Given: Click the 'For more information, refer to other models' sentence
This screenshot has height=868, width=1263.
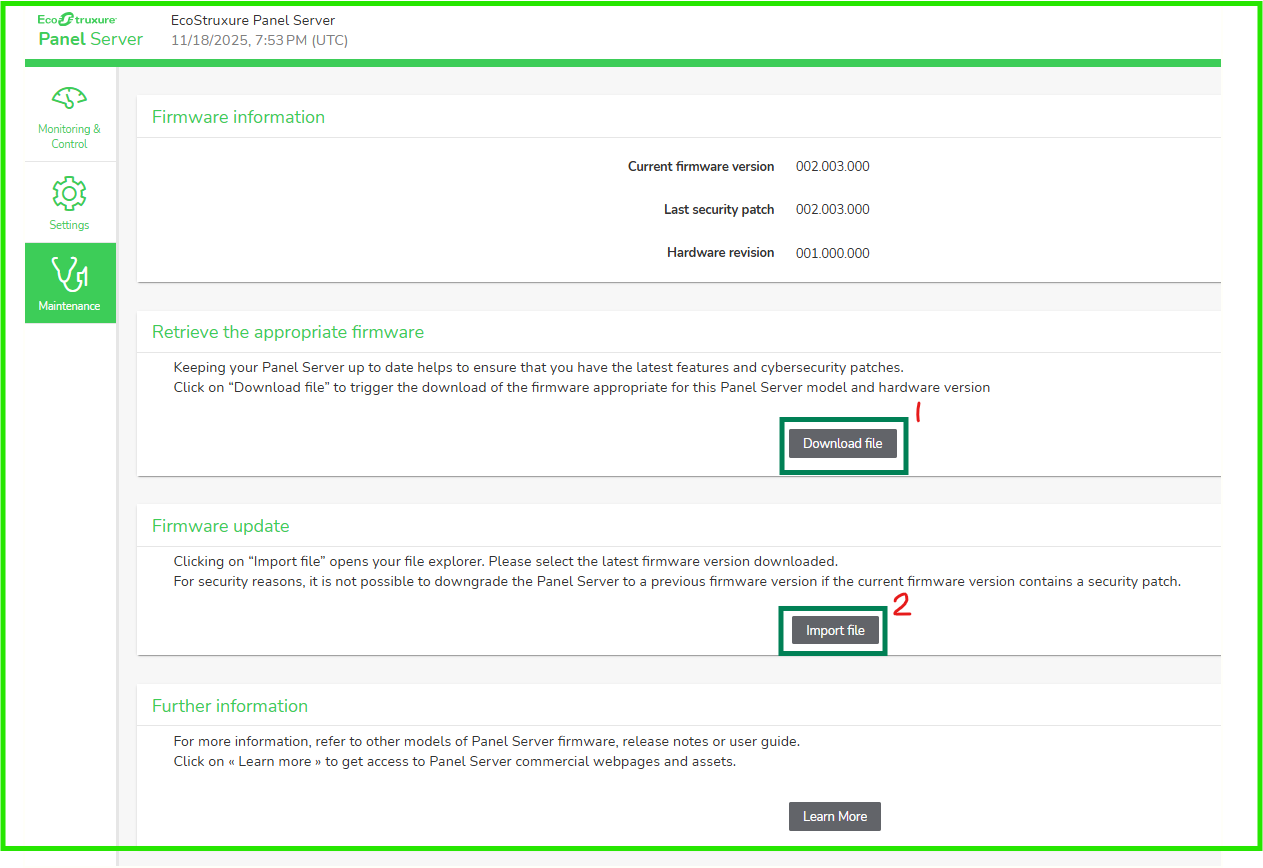Looking at the screenshot, I should [x=486, y=742].
